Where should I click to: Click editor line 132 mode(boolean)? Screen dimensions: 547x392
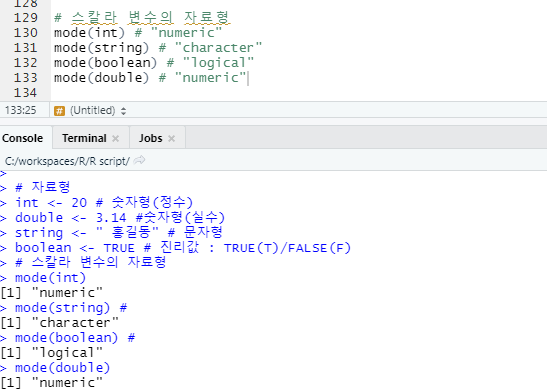pyautogui.click(x=154, y=63)
